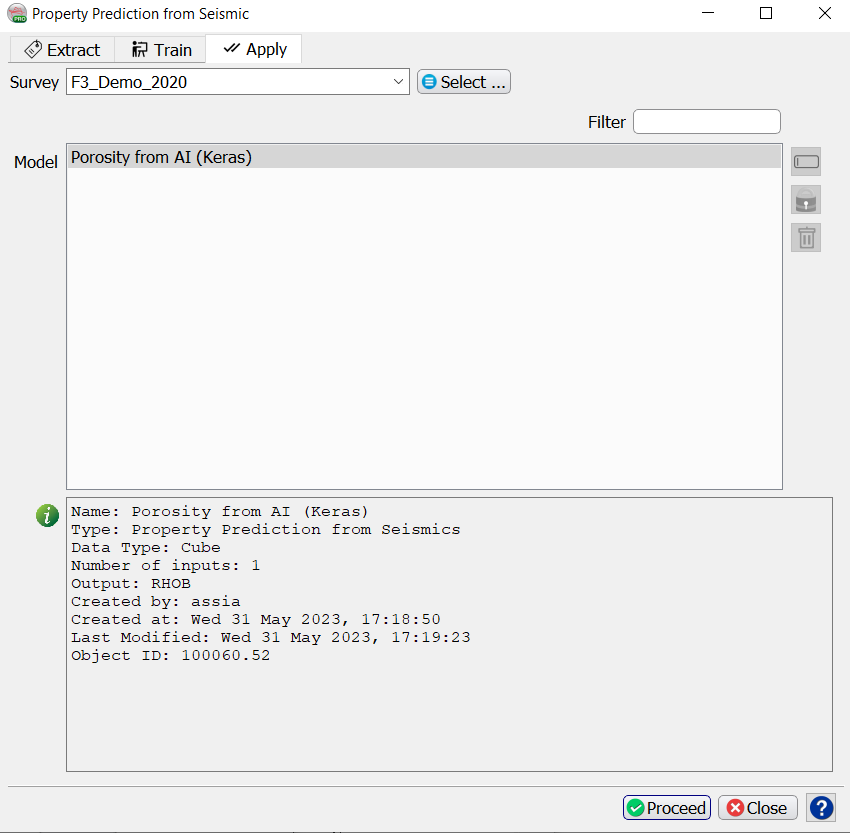Maximize the Property Prediction window
This screenshot has width=850, height=833.
766,14
